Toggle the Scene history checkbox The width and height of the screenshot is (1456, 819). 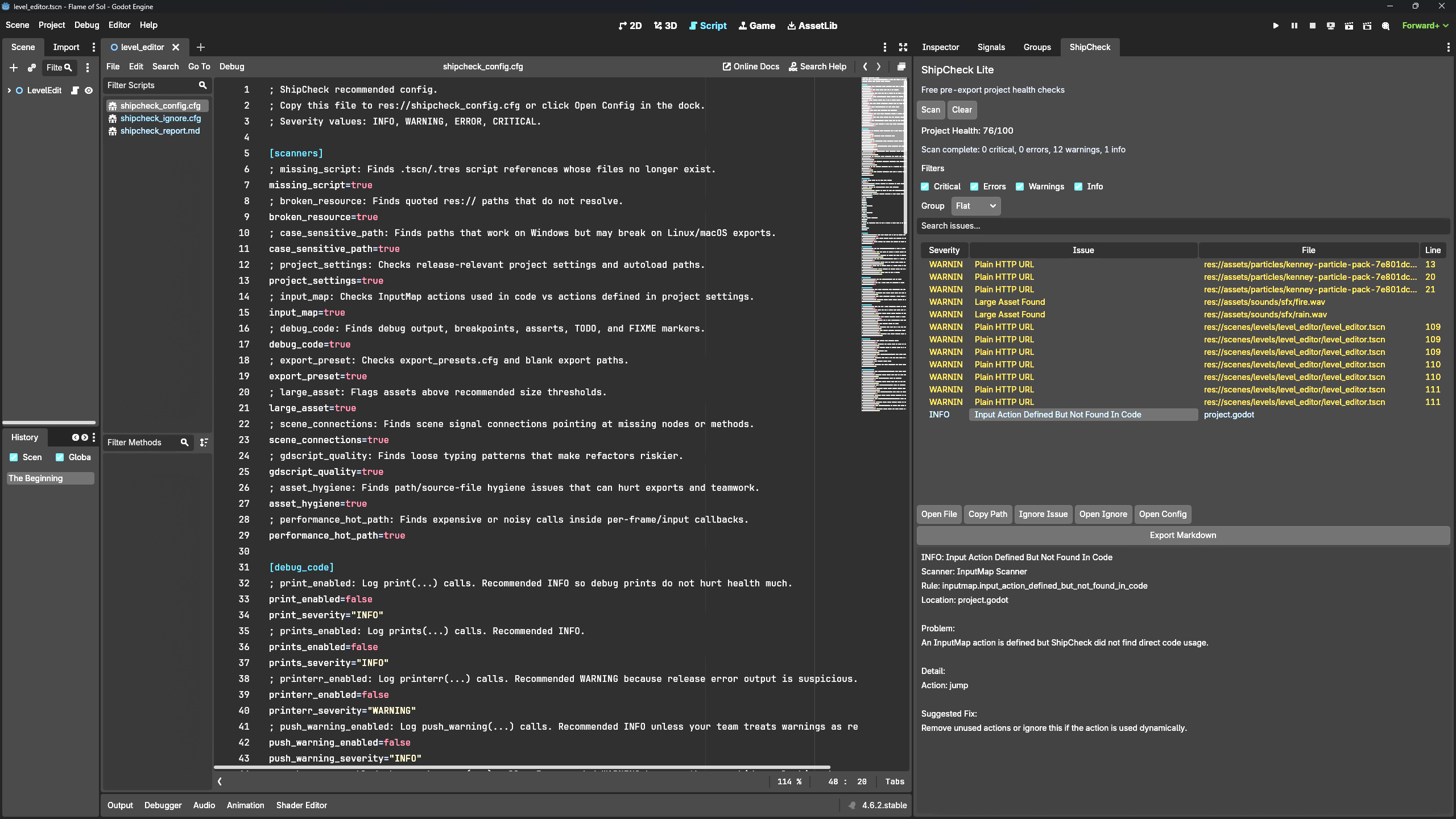[14, 457]
